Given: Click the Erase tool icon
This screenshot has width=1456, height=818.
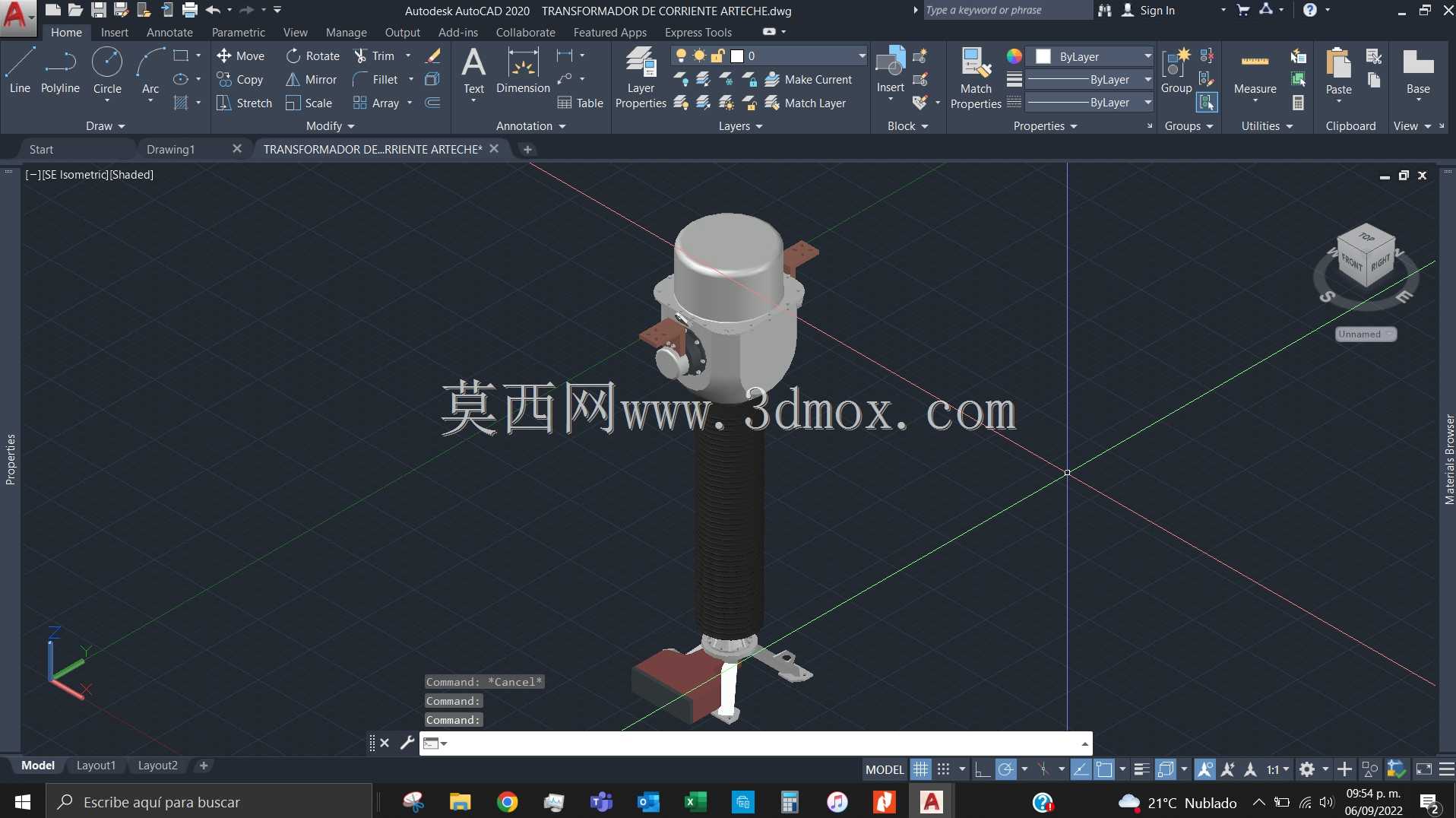Looking at the screenshot, I should 433,55.
